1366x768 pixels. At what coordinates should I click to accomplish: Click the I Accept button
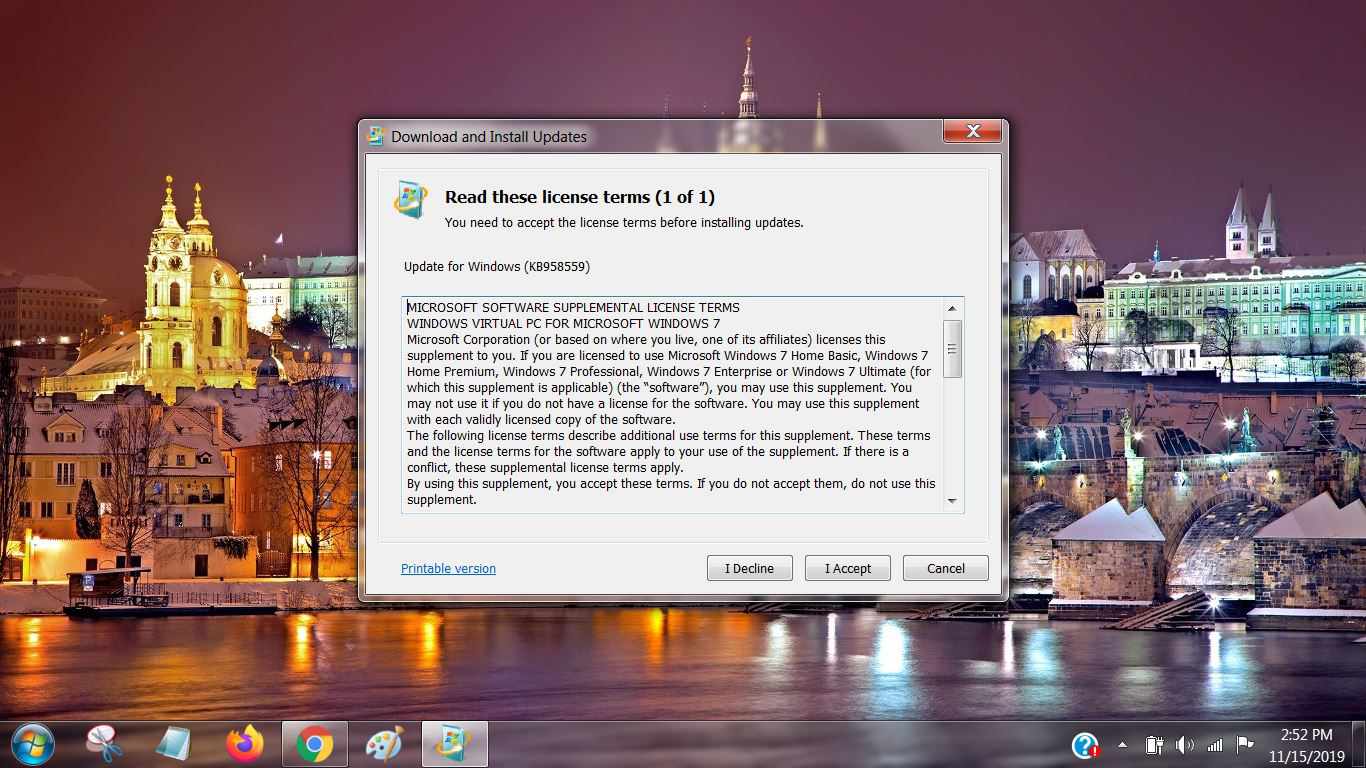(x=847, y=568)
